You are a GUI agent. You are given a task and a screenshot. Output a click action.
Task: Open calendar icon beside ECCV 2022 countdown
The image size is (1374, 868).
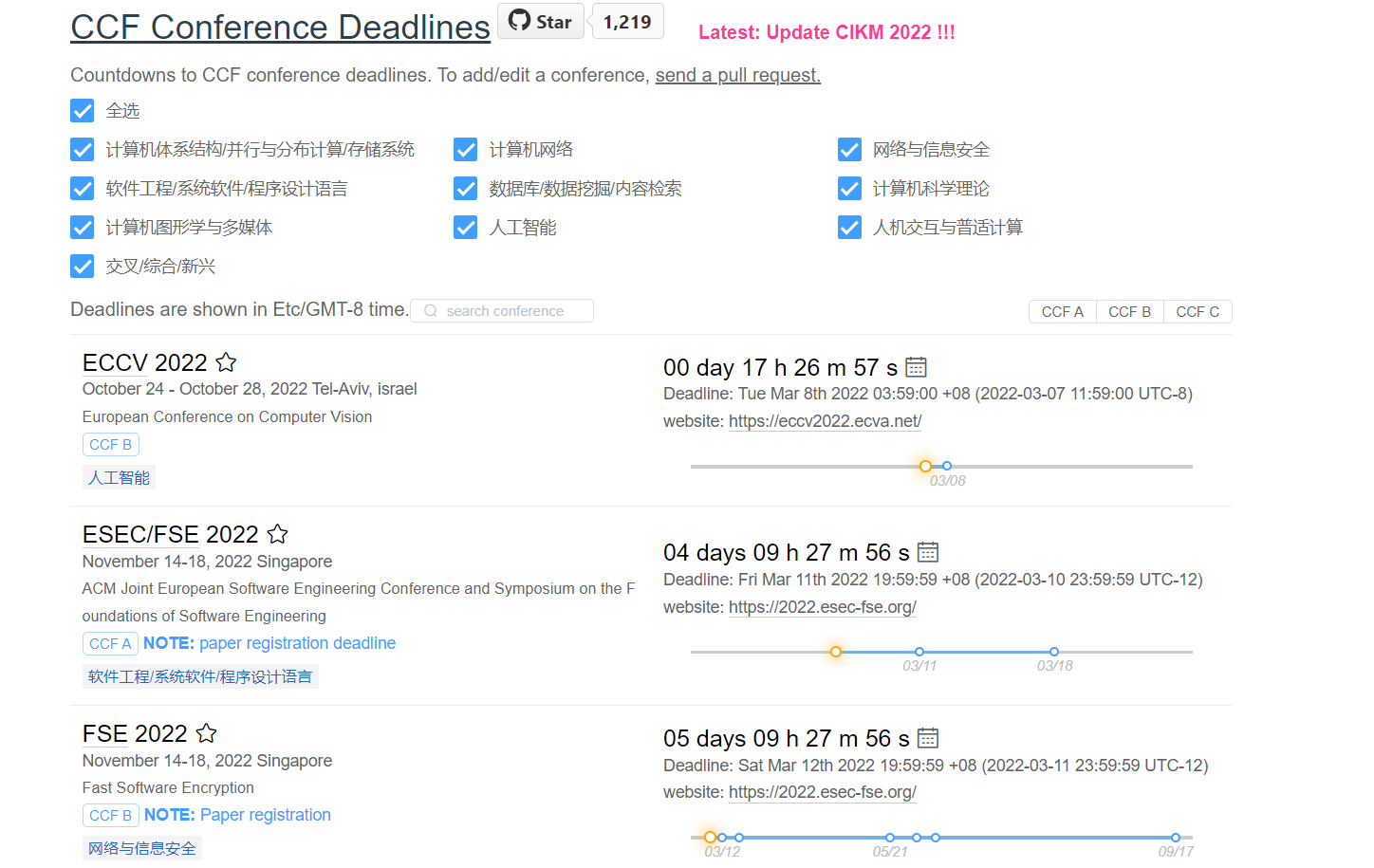tap(916, 367)
